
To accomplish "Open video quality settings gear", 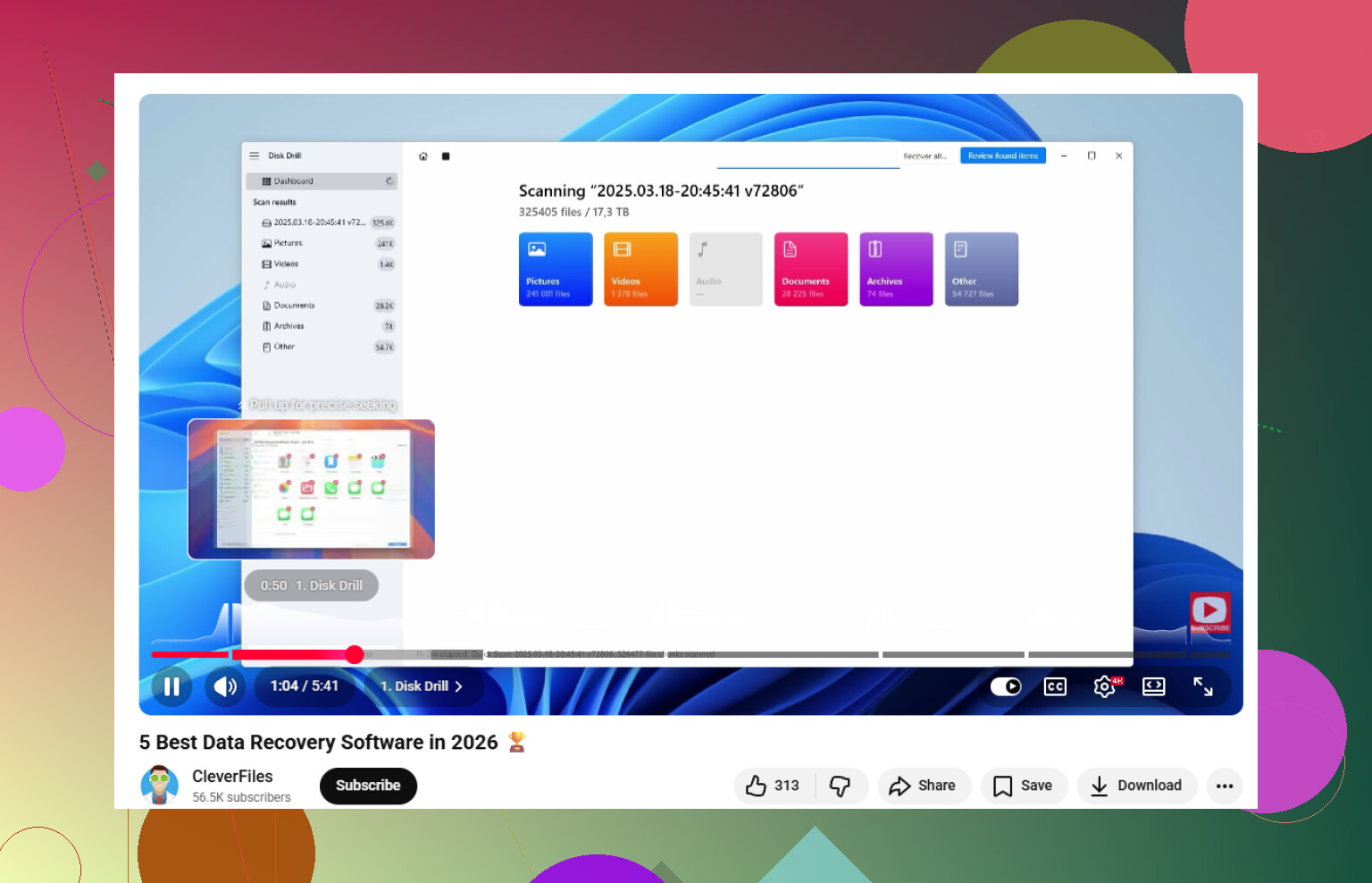I will coord(1105,686).
